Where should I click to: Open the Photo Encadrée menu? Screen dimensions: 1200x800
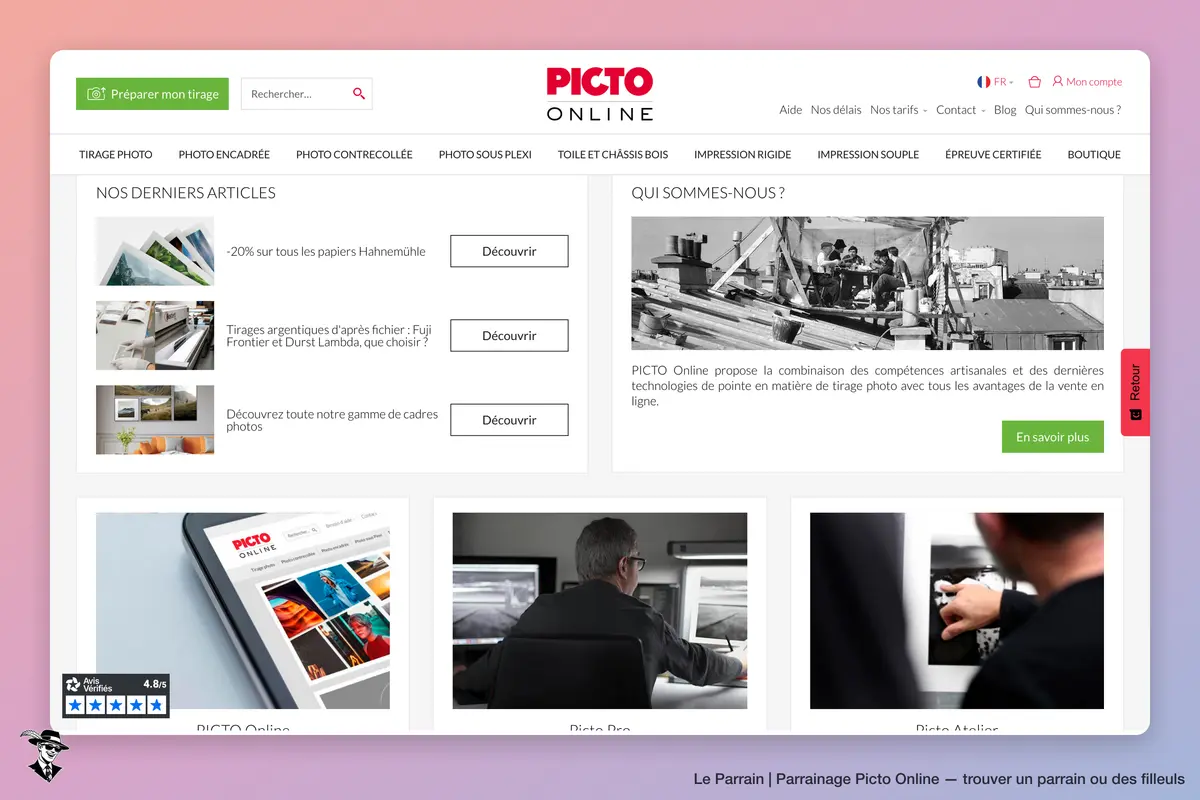224,155
